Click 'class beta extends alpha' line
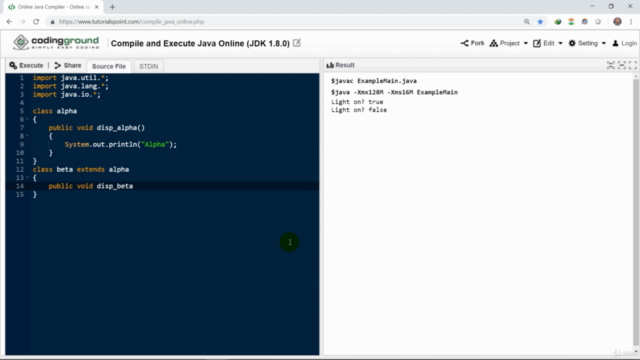Image resolution: width=640 pixels, height=360 pixels. click(81, 169)
